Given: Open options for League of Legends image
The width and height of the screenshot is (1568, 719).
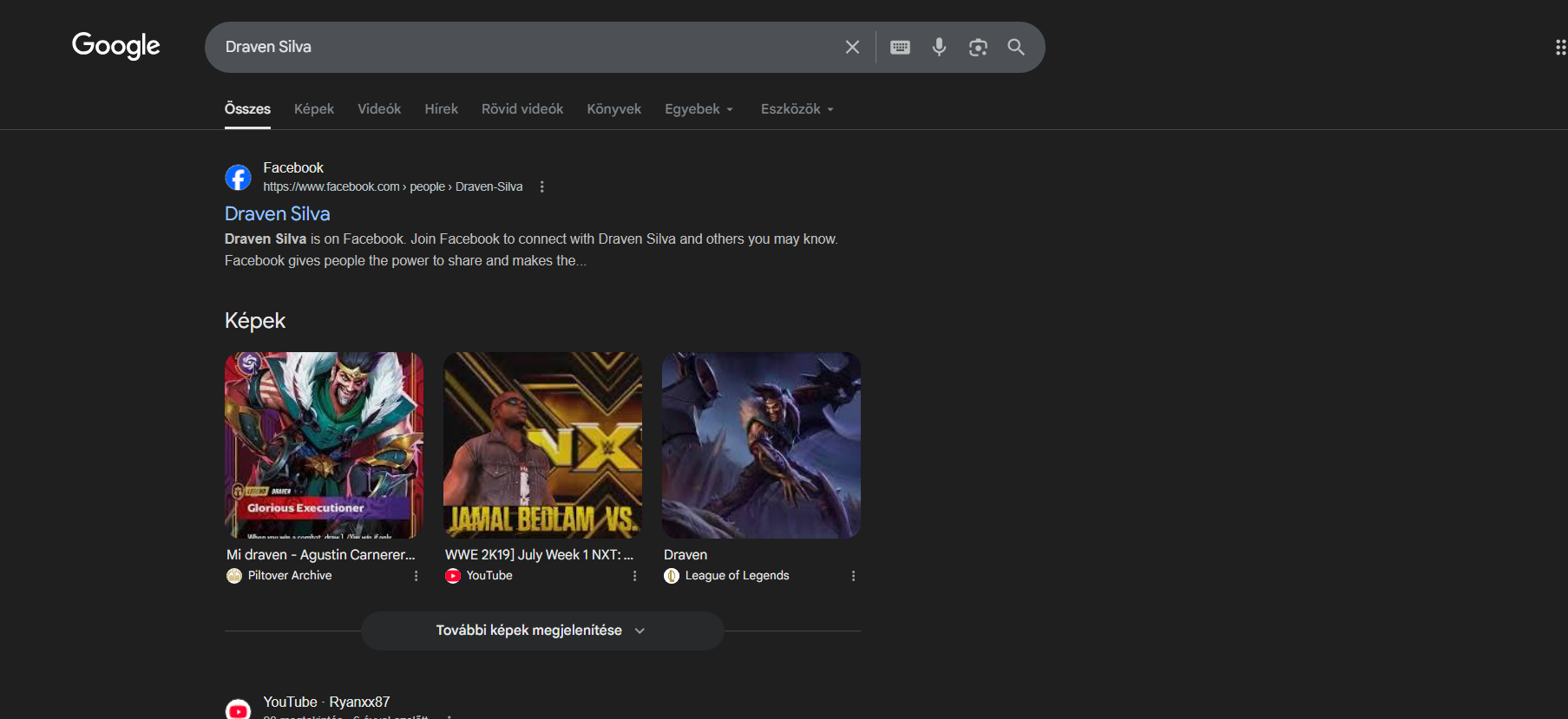Looking at the screenshot, I should [x=854, y=576].
